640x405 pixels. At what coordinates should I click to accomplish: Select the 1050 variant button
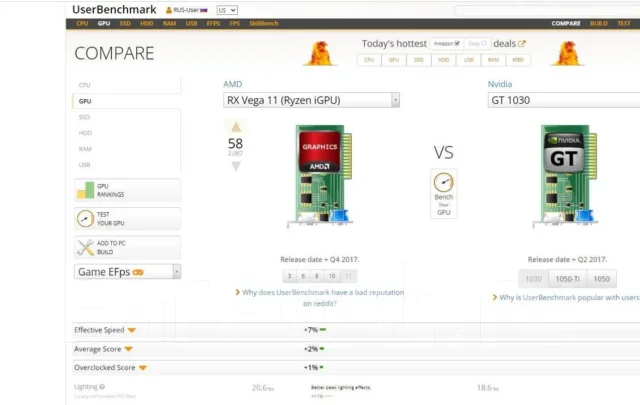(602, 279)
